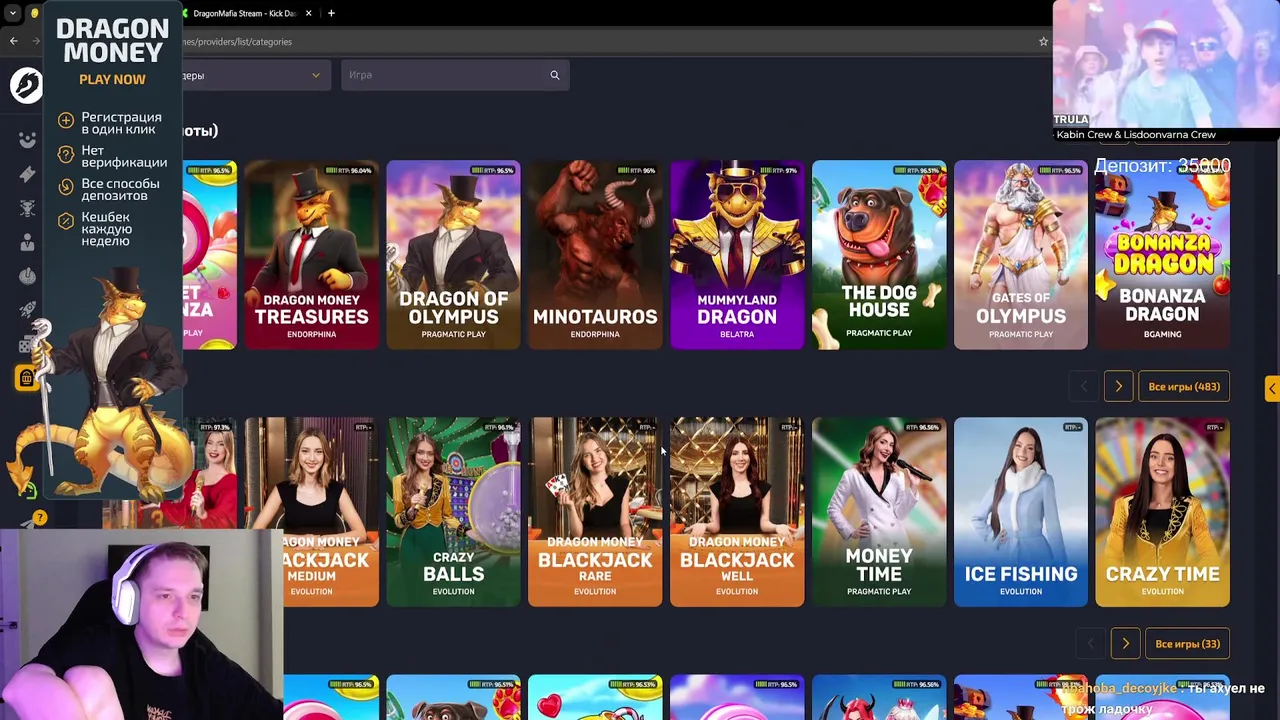Select the ticket icon in sidebar
The image size is (1280, 720).
pyautogui.click(x=27, y=174)
